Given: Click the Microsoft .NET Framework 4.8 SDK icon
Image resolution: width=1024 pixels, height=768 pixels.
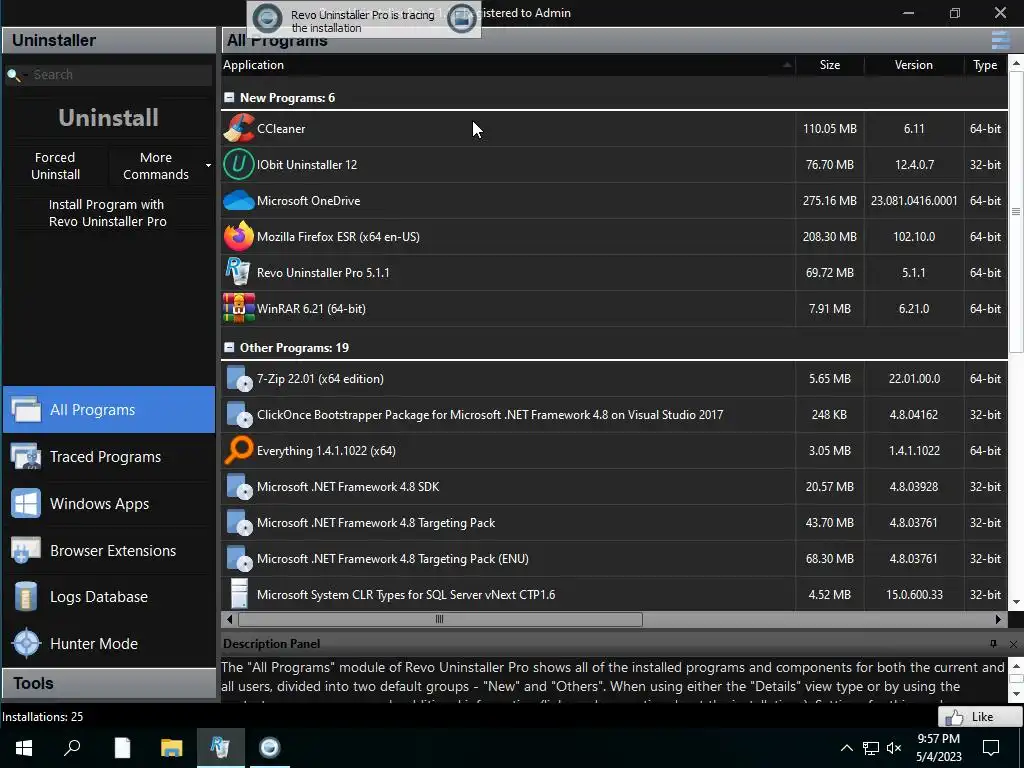Looking at the screenshot, I should click(x=238, y=487).
